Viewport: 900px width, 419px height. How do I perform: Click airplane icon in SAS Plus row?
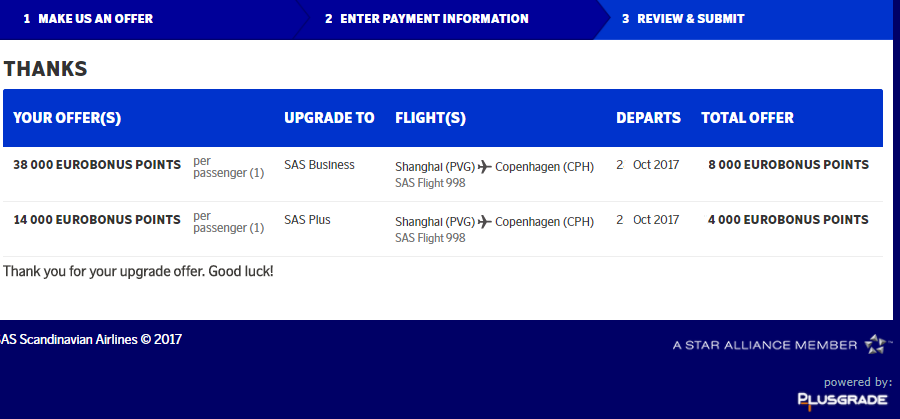[485, 221]
